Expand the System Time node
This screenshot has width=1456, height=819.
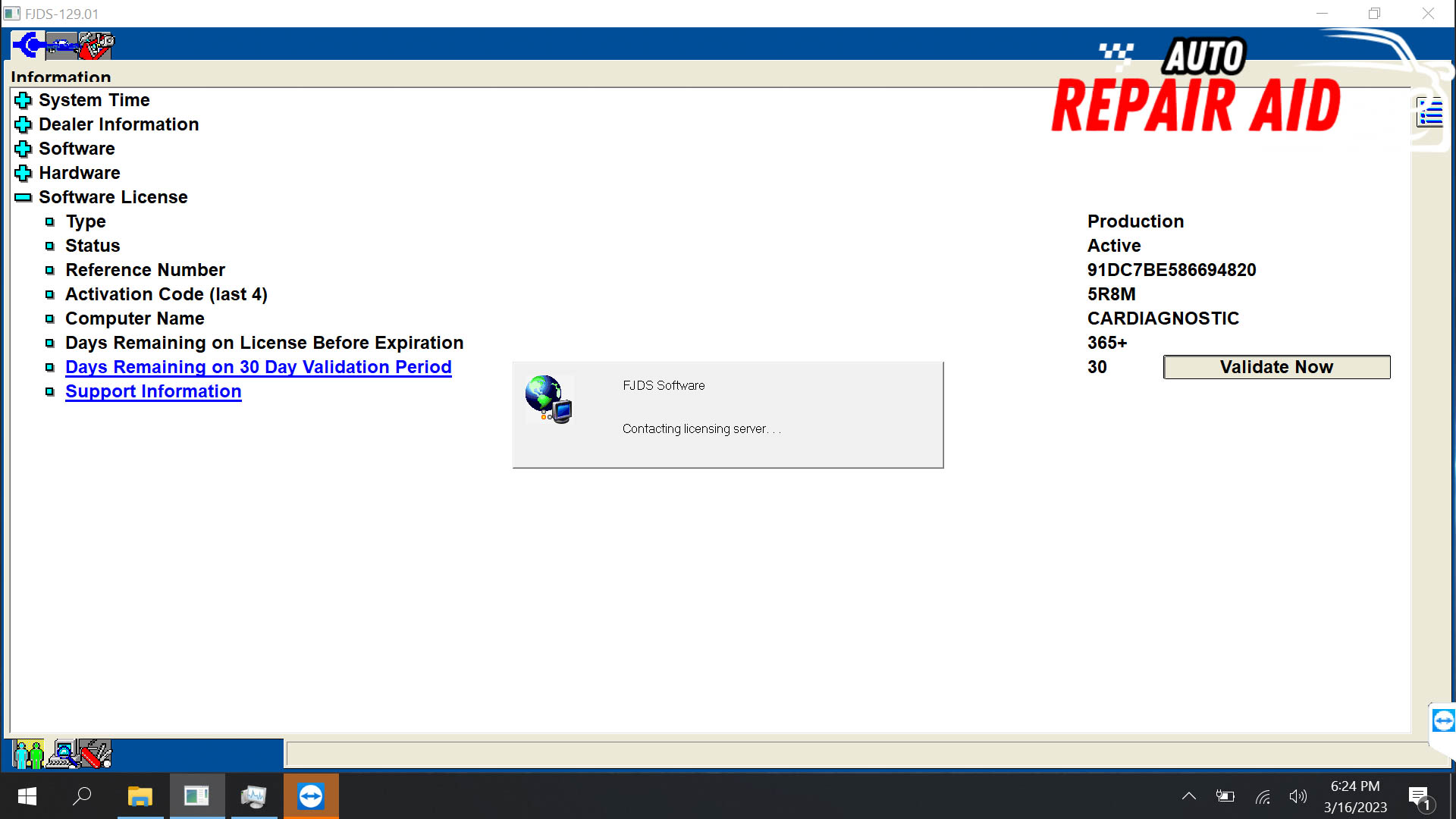24,100
